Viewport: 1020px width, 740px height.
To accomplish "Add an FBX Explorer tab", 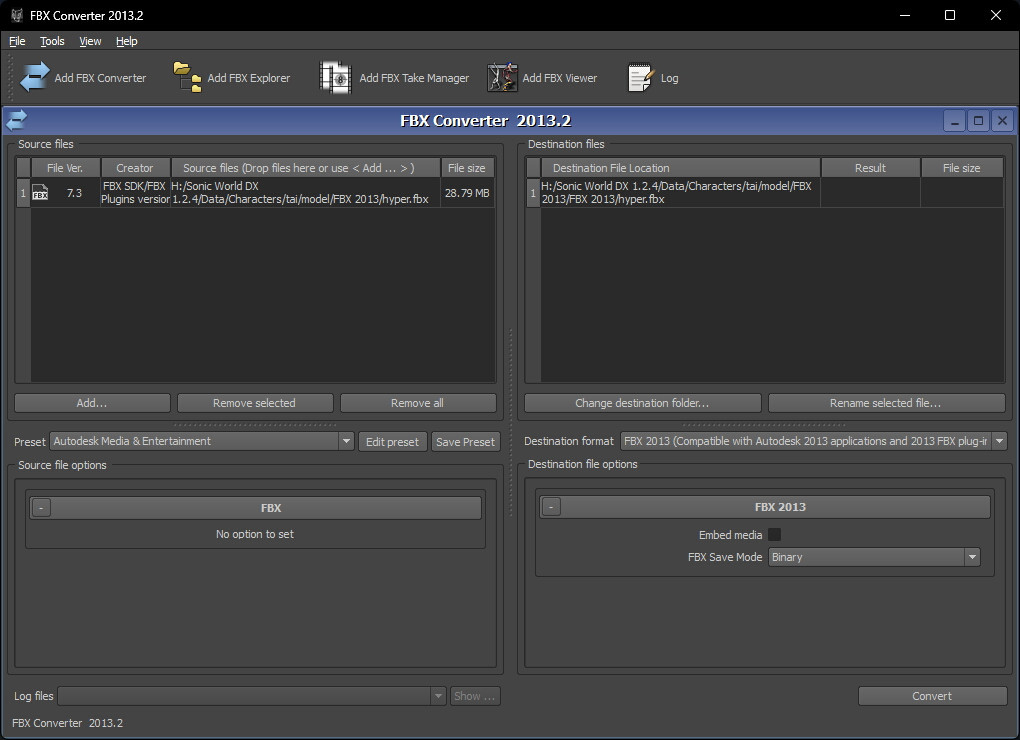I will (232, 77).
